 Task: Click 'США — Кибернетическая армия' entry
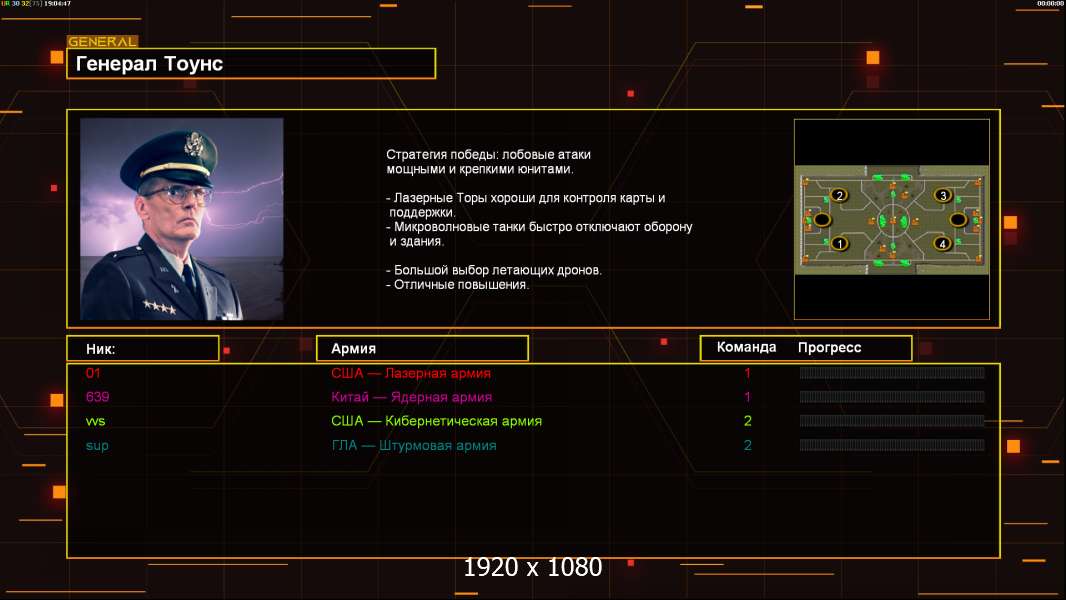(x=436, y=421)
